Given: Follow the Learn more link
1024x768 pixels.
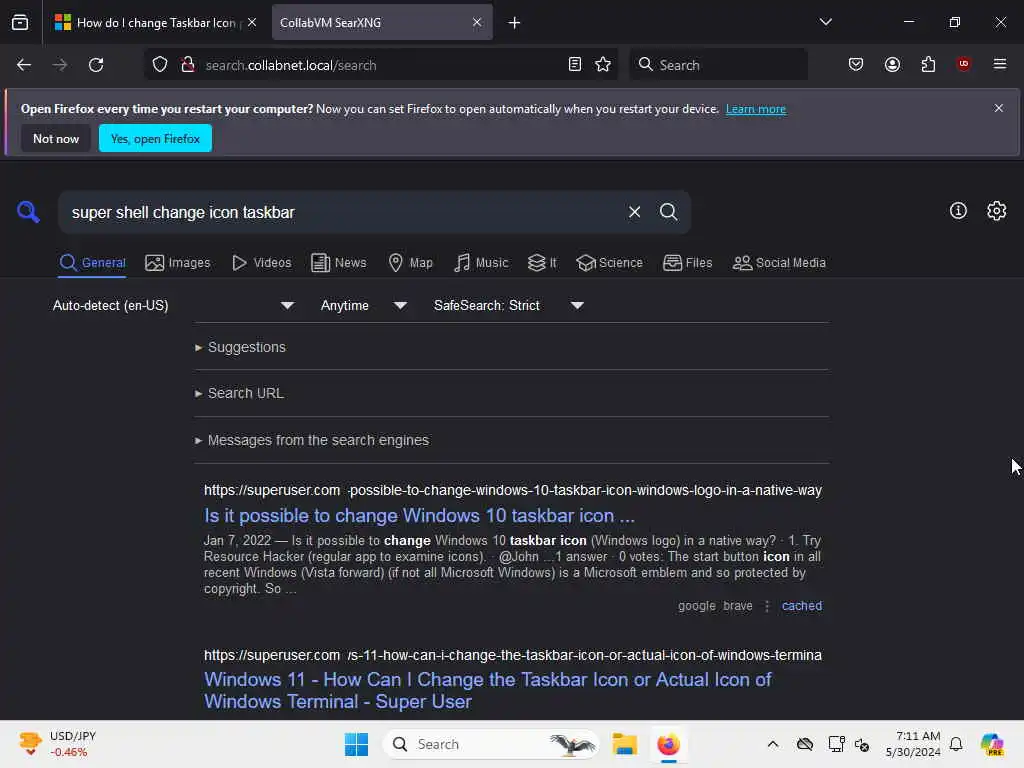Looking at the screenshot, I should click(x=756, y=109).
